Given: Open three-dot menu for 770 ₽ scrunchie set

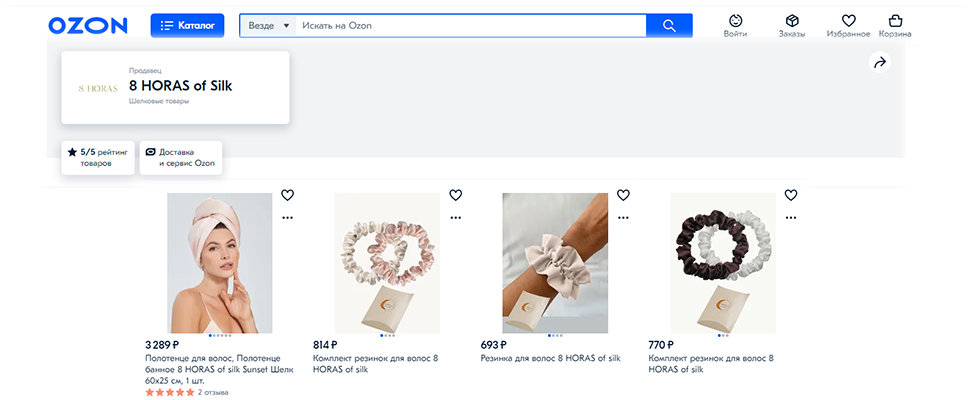Looking at the screenshot, I should pyautogui.click(x=791, y=218).
